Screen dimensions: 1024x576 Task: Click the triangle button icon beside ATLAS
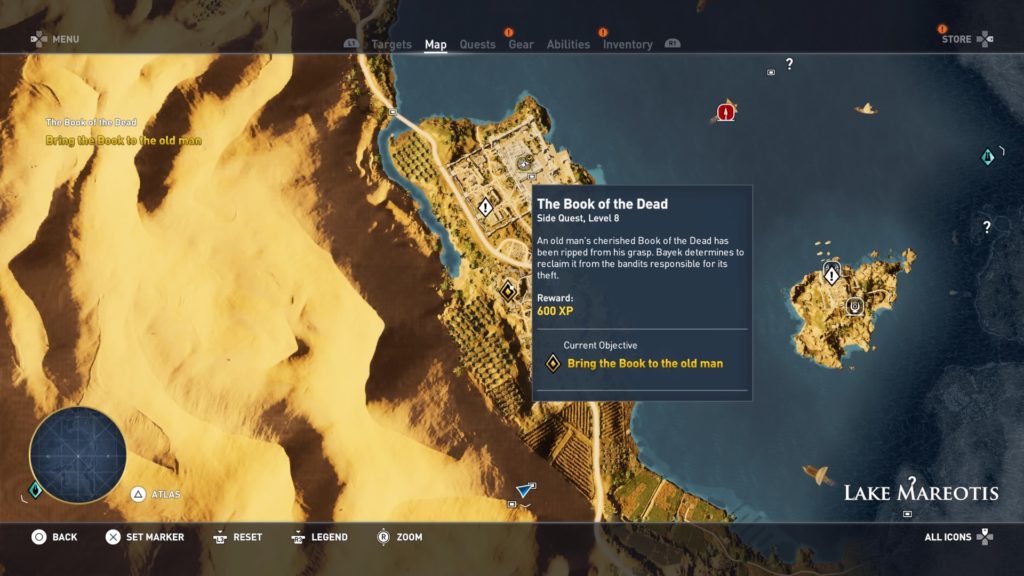[x=138, y=494]
